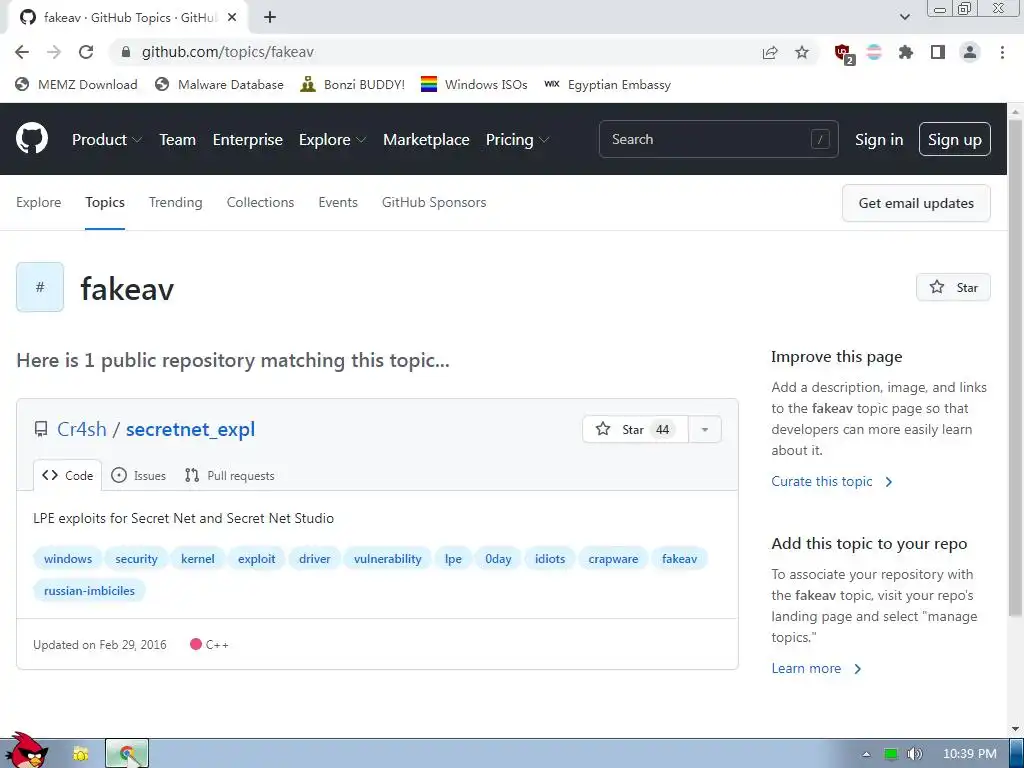The image size is (1024, 768).
Task: Open the tab search dropdown chevron
Action: (904, 17)
